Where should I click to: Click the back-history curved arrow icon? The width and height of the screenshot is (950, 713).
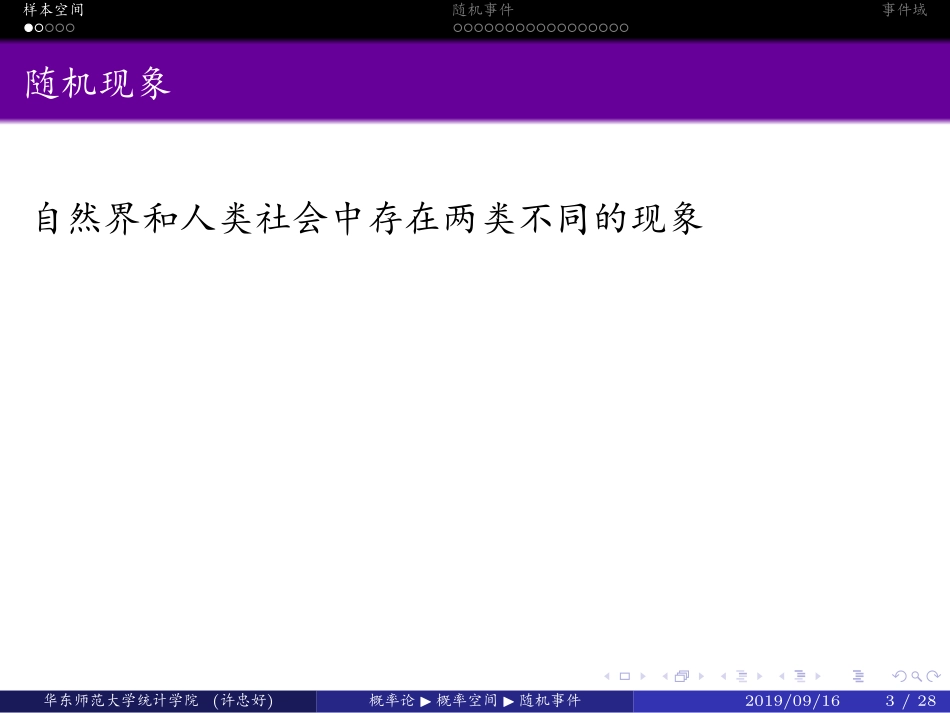pyautogui.click(x=900, y=675)
